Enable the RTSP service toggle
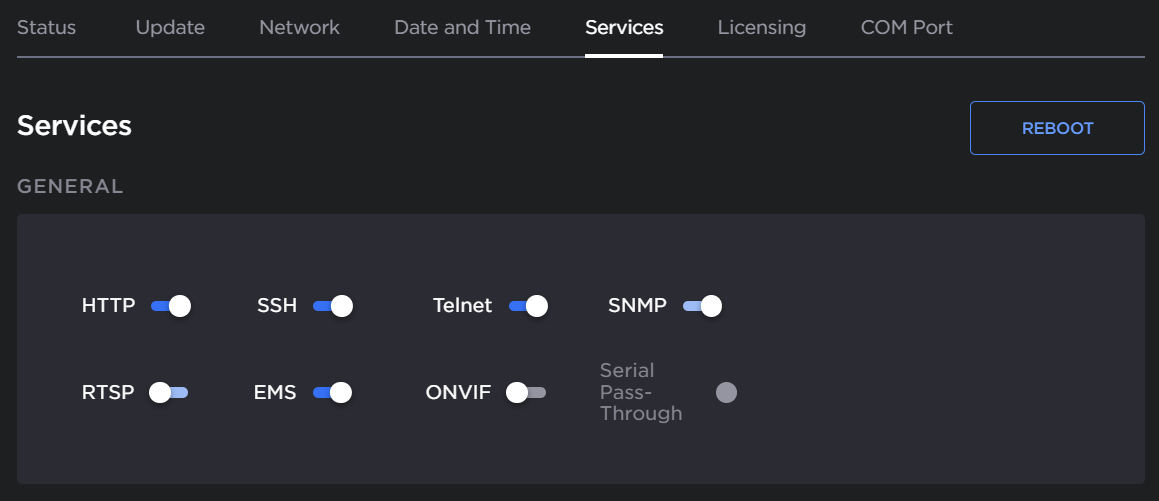This screenshot has width=1159, height=501. (169, 393)
